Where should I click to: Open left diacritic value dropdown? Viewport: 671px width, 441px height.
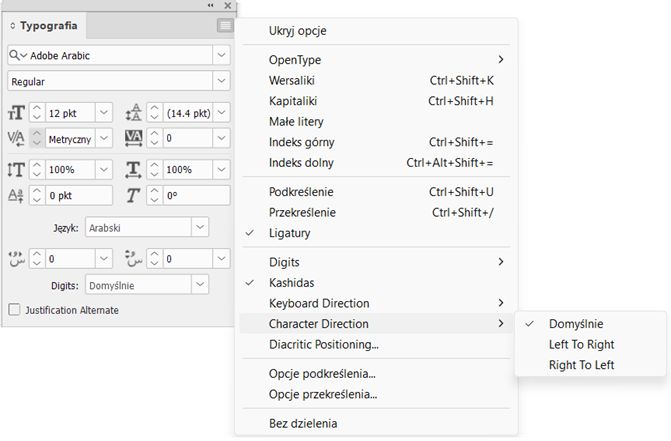104,259
